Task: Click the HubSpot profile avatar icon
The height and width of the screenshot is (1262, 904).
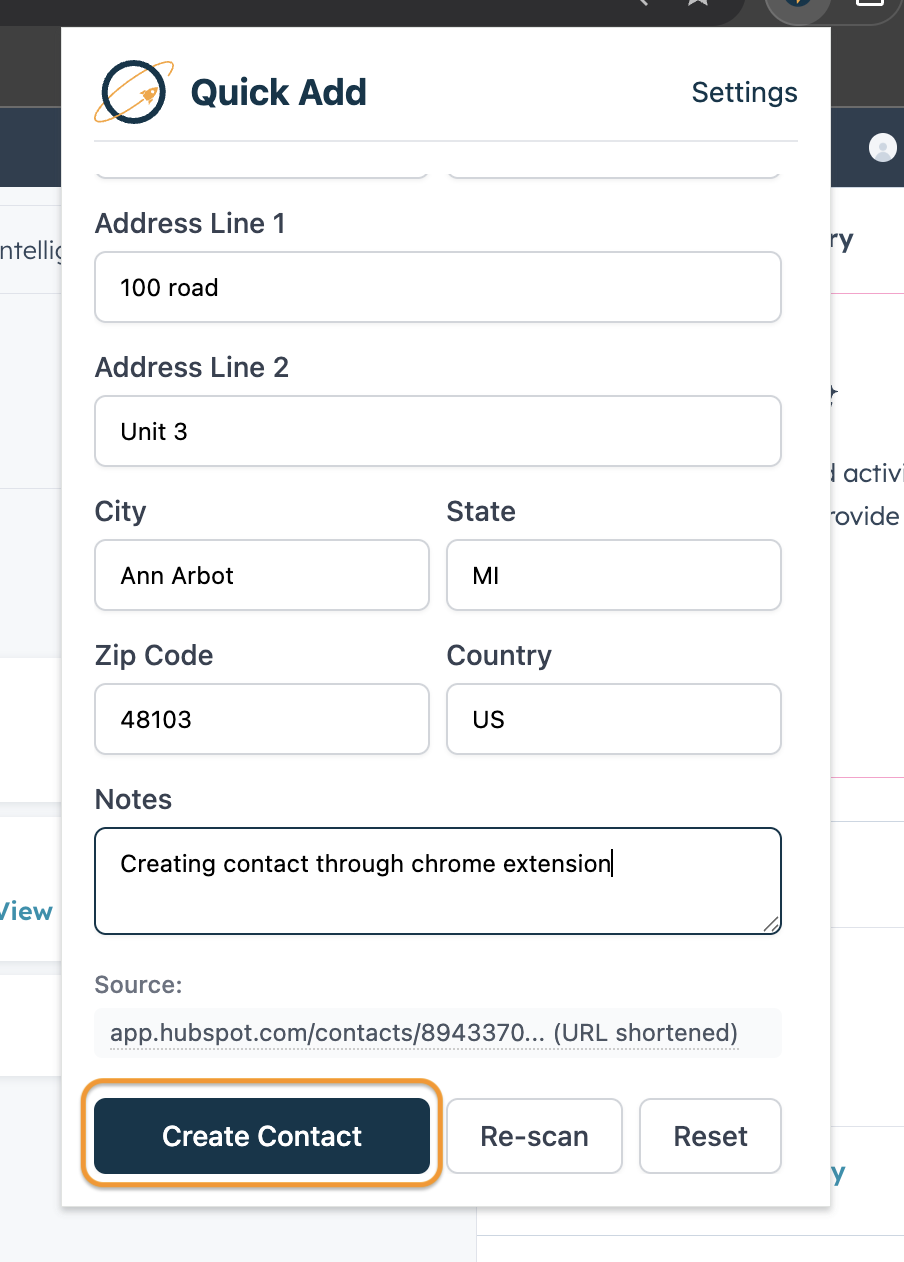Action: 883,148
